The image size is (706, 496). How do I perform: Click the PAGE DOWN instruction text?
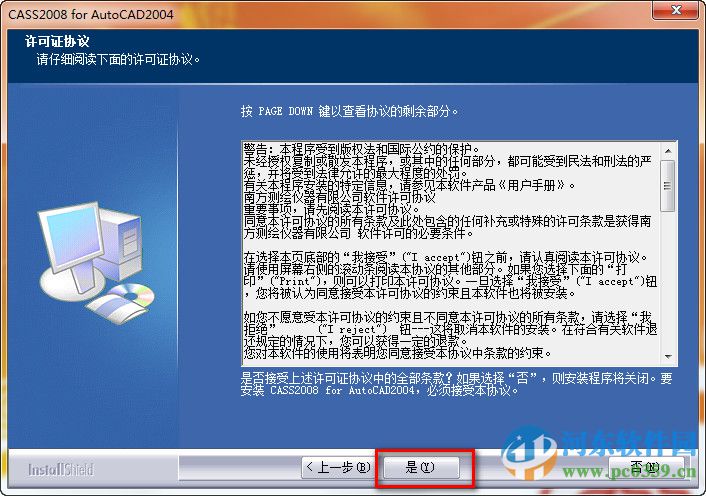point(349,111)
